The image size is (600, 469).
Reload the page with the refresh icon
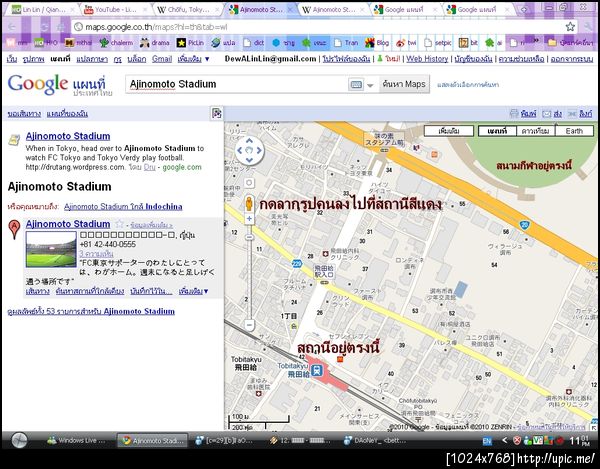[x=45, y=26]
